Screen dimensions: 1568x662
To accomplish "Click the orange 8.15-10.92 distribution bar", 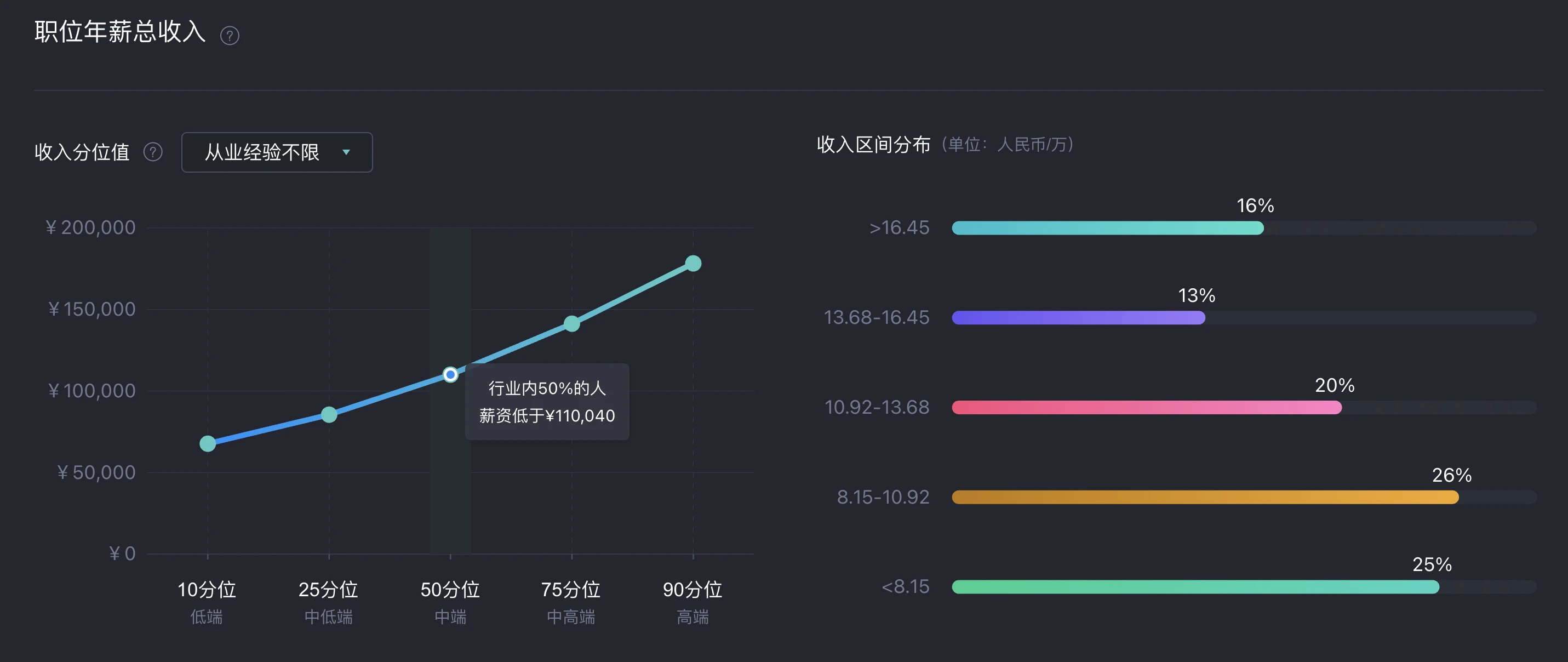I will 1205,498.
